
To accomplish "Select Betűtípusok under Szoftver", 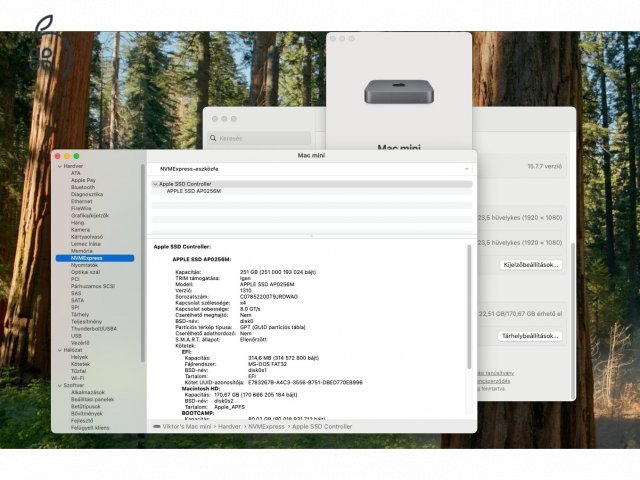I will pyautogui.click(x=86, y=407).
